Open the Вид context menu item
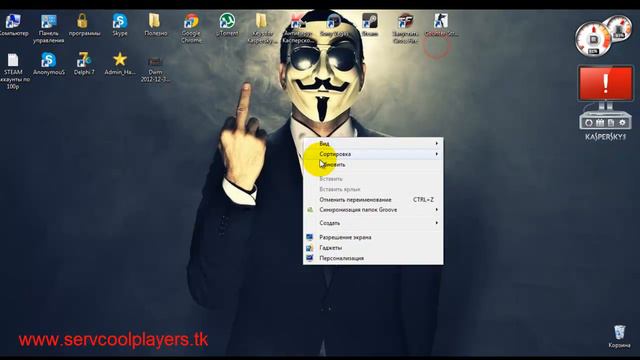The height and width of the screenshot is (360, 640). 373,143
